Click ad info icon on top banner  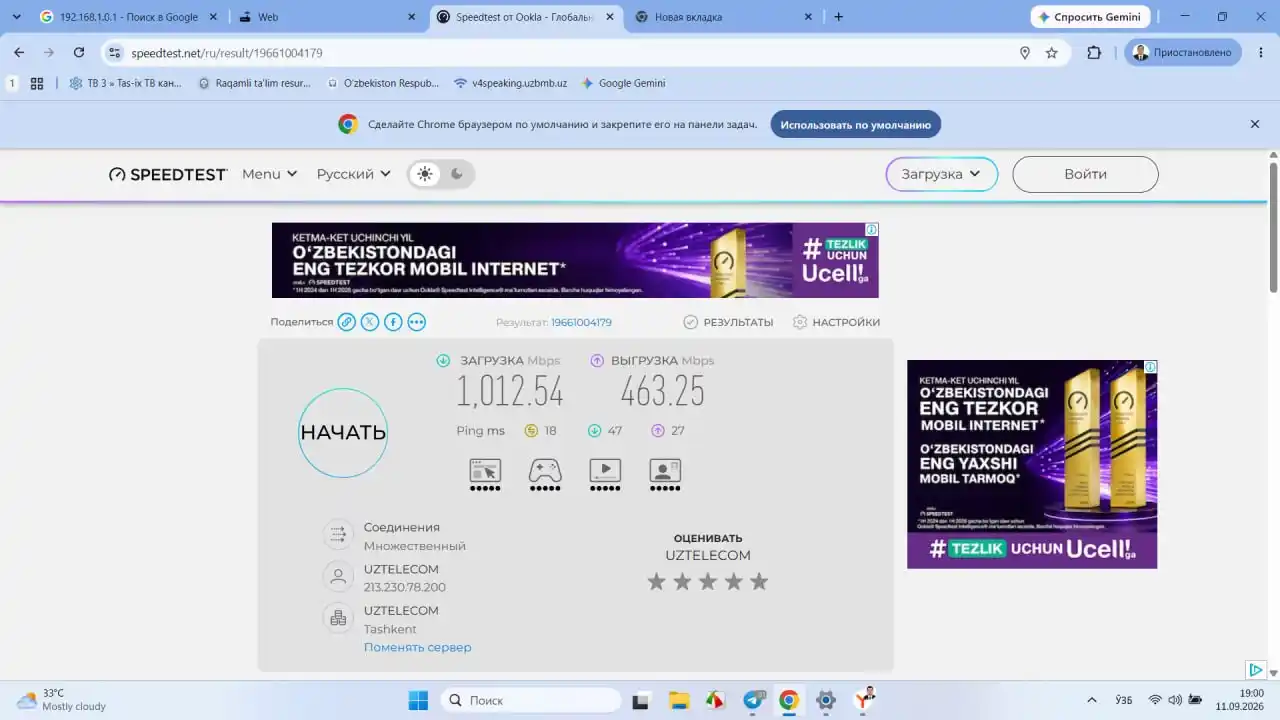tap(872, 229)
